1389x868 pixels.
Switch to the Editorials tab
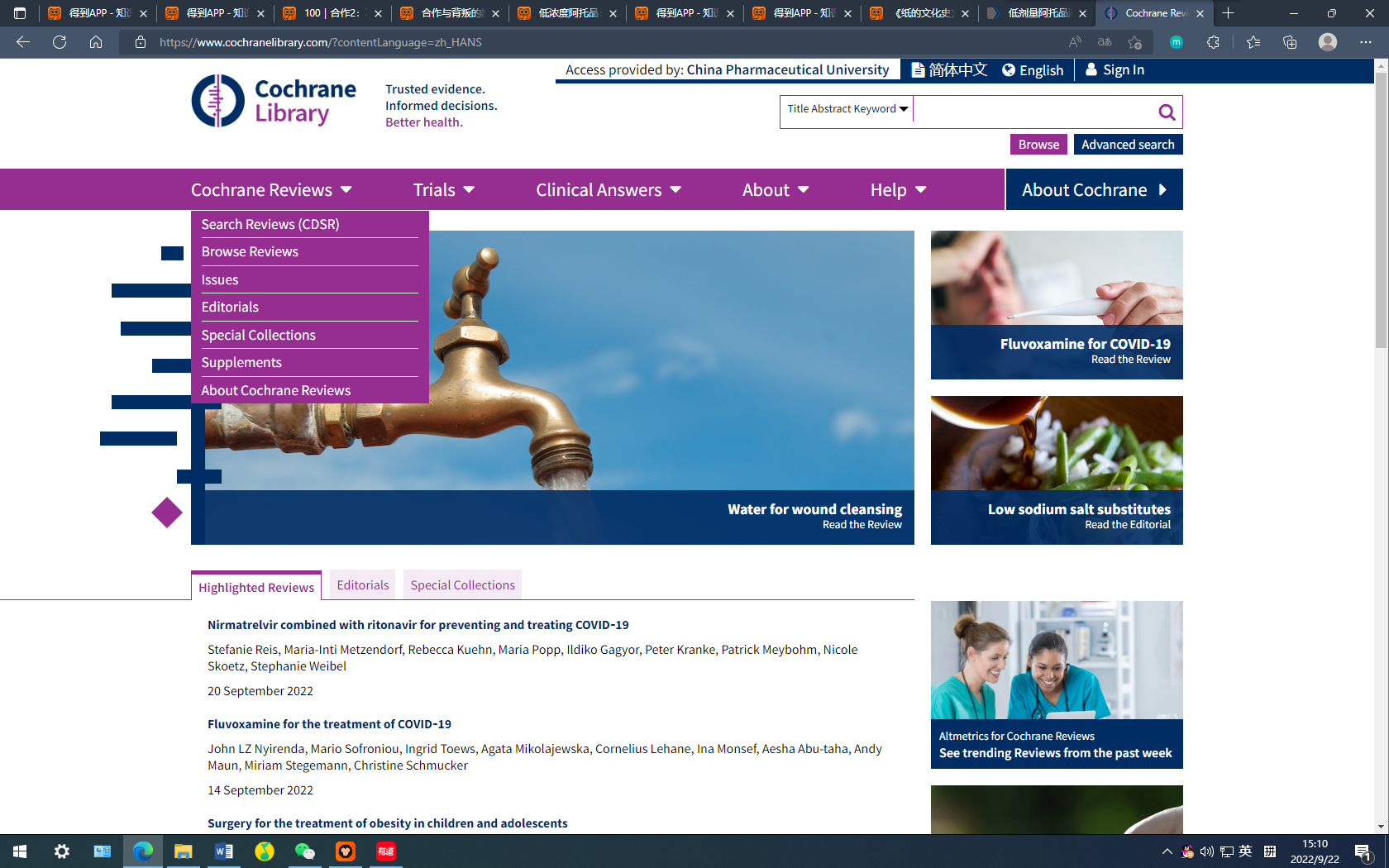point(362,585)
